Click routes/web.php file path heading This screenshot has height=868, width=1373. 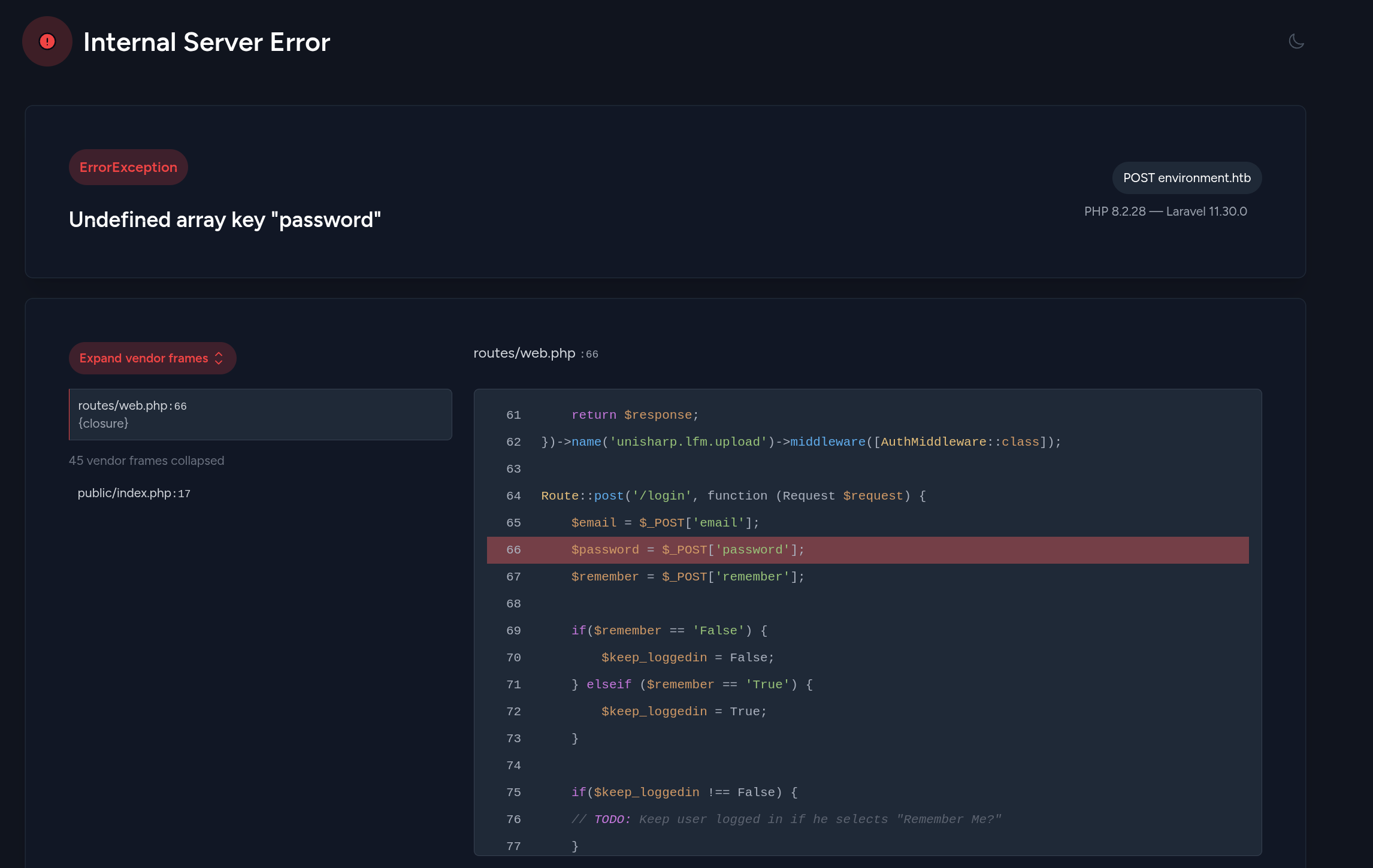[524, 353]
